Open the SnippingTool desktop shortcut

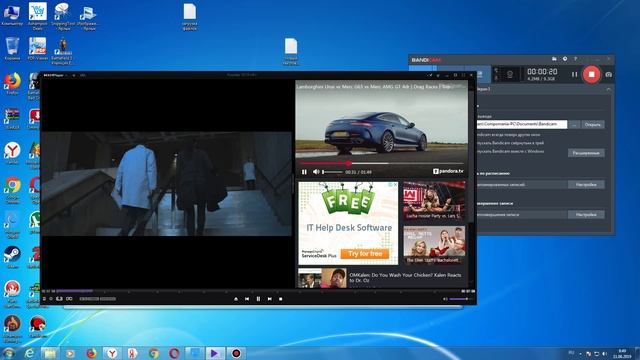click(62, 16)
